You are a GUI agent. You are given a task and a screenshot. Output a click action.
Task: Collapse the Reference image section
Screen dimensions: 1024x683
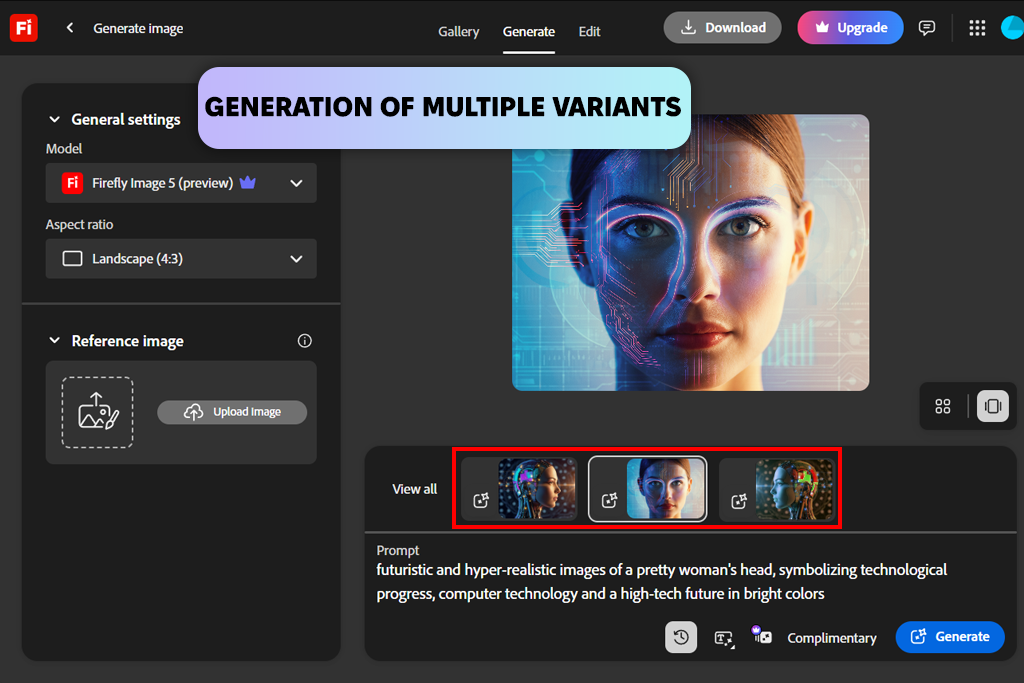(55, 341)
